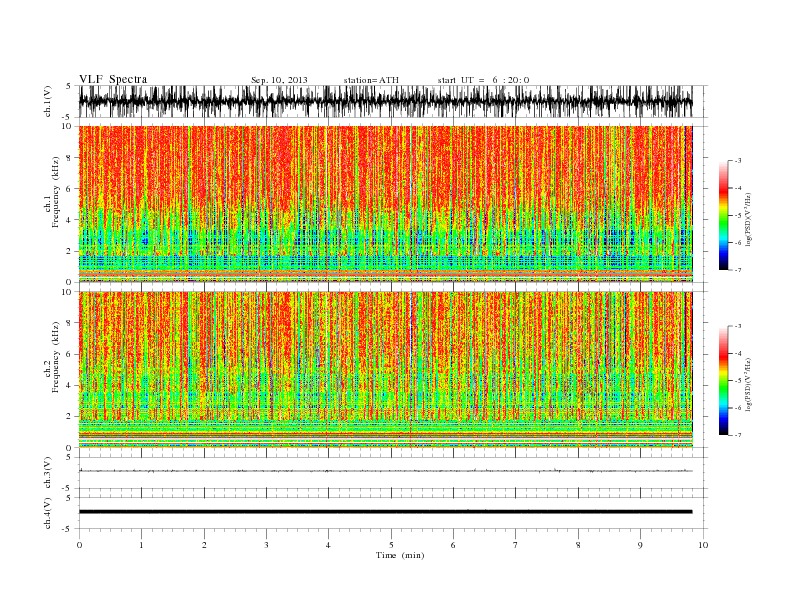Click the 'start UT = 6 :20: 0' label

click(483, 80)
